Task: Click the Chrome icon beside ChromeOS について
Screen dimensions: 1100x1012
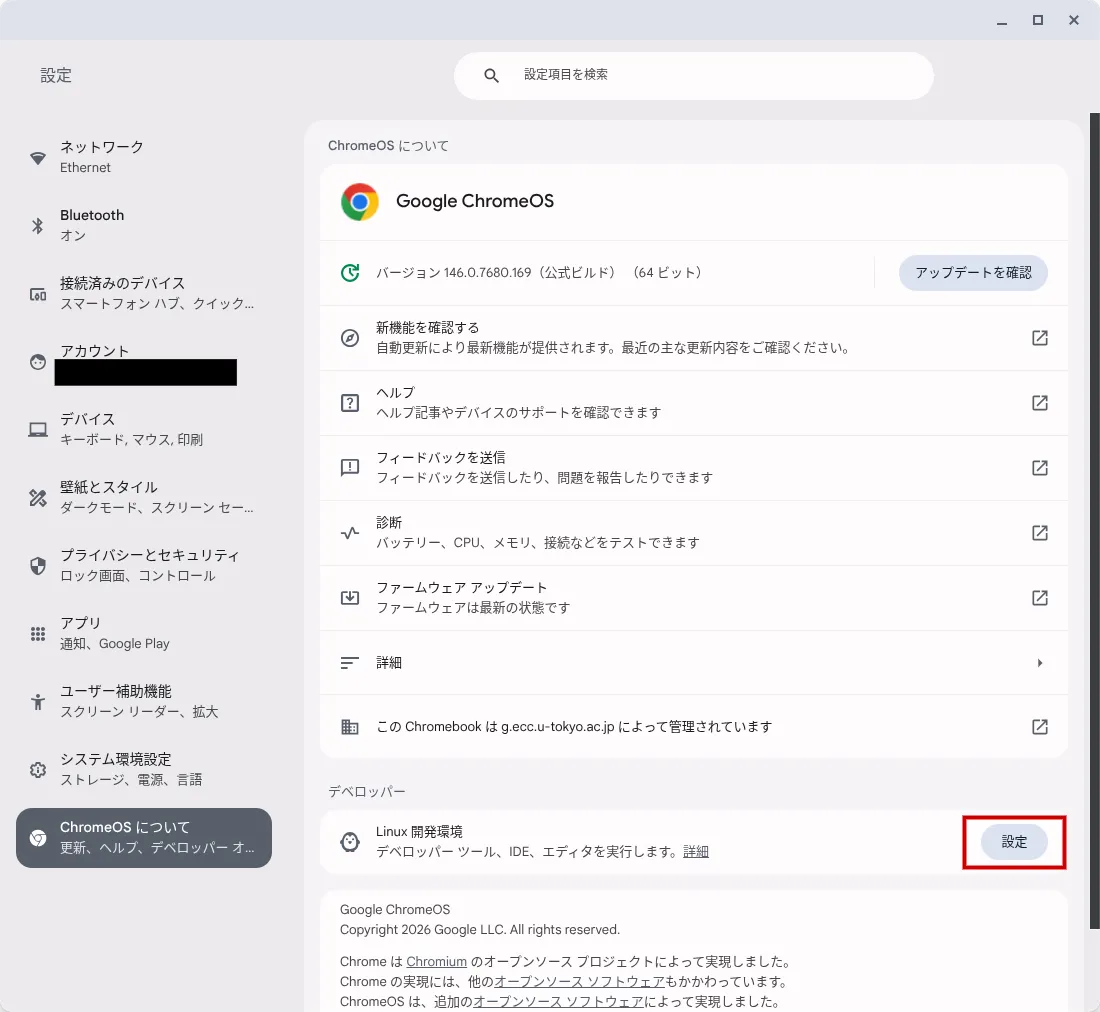Action: (x=38, y=838)
